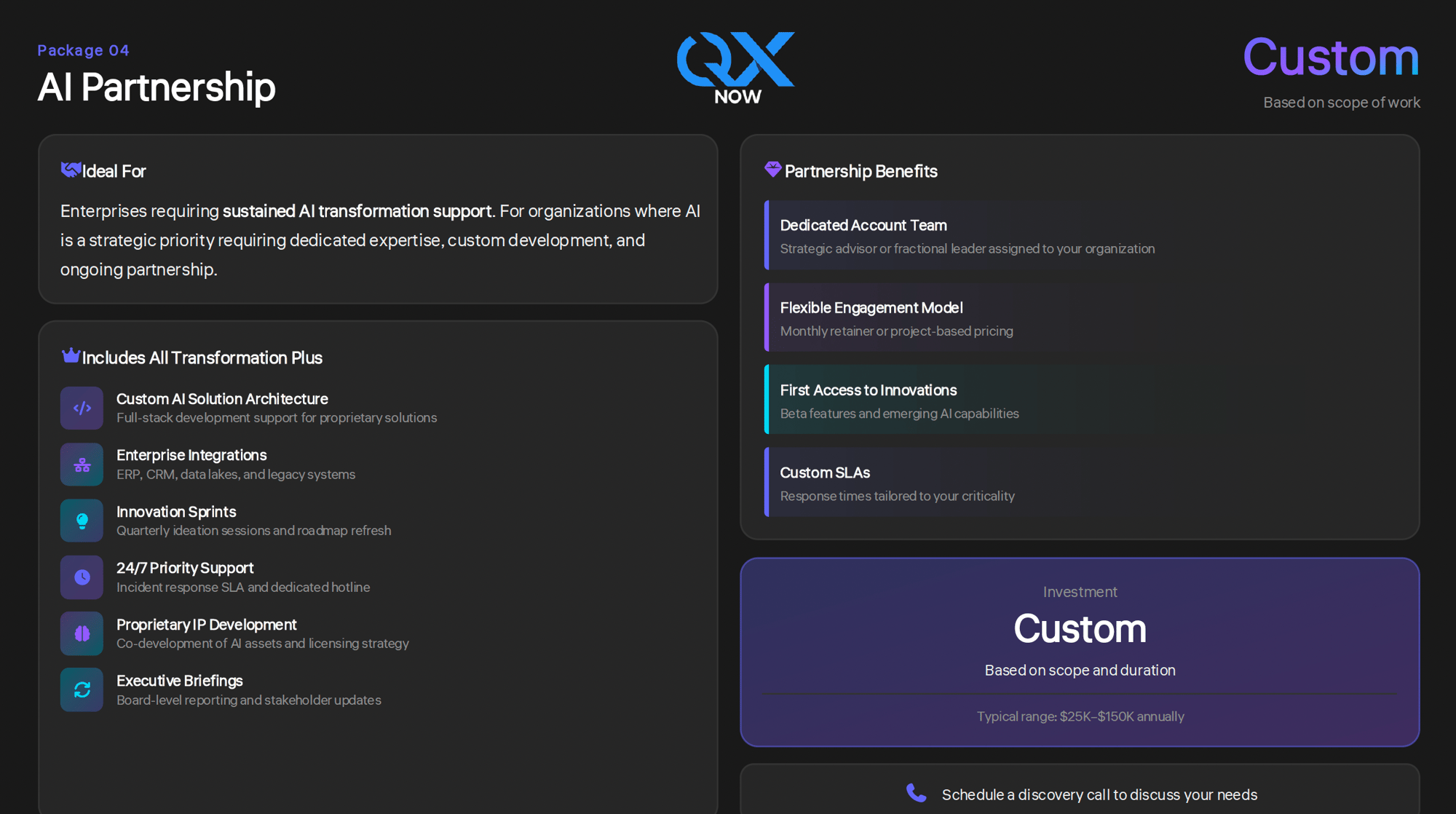Select the network icon for Enterprise Integrations
Viewport: 1456px width, 814px height.
[82, 465]
